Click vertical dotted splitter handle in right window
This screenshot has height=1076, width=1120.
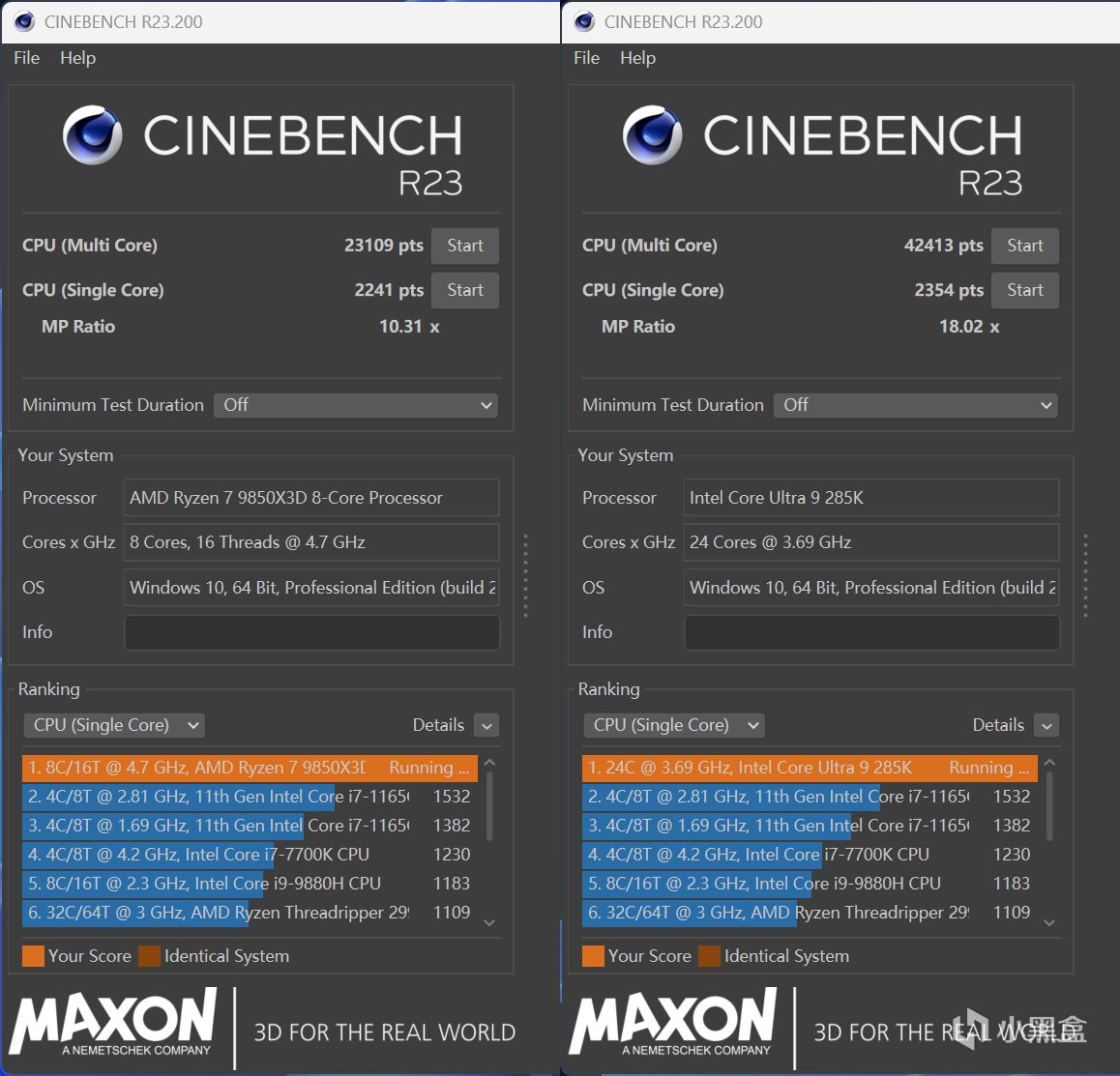tap(1086, 575)
